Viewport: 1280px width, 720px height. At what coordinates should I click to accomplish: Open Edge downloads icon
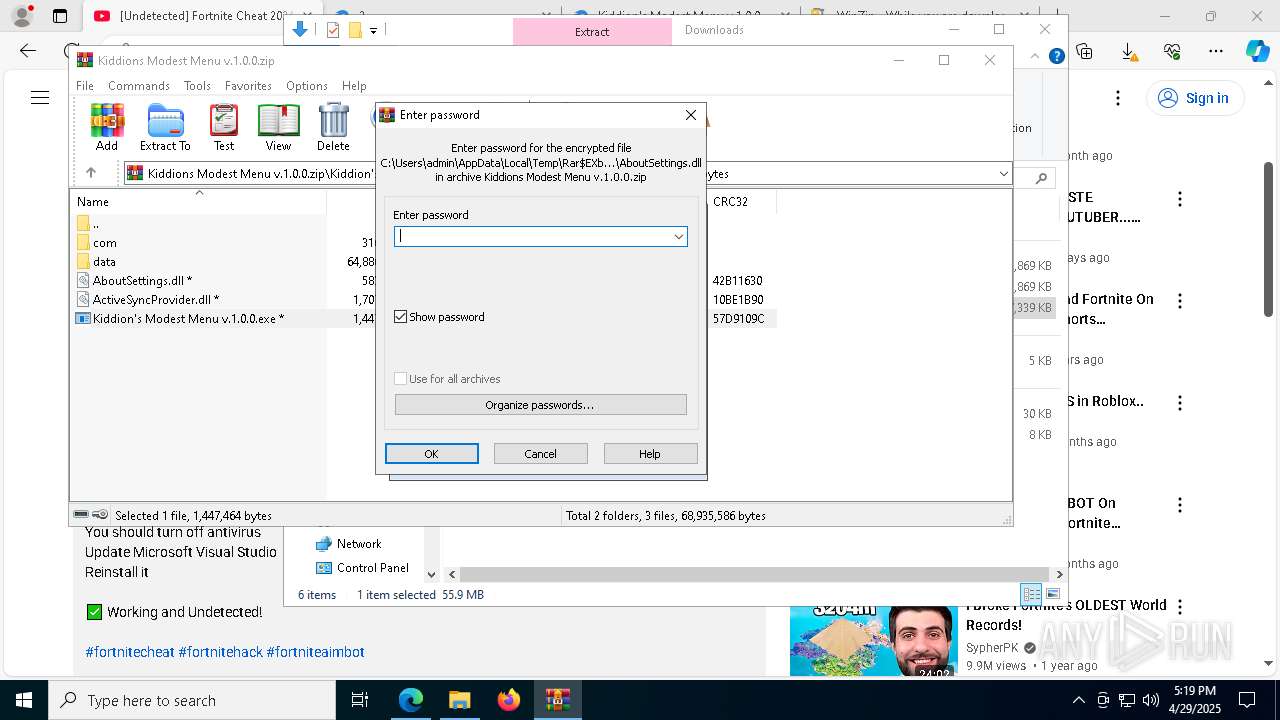point(1128,51)
